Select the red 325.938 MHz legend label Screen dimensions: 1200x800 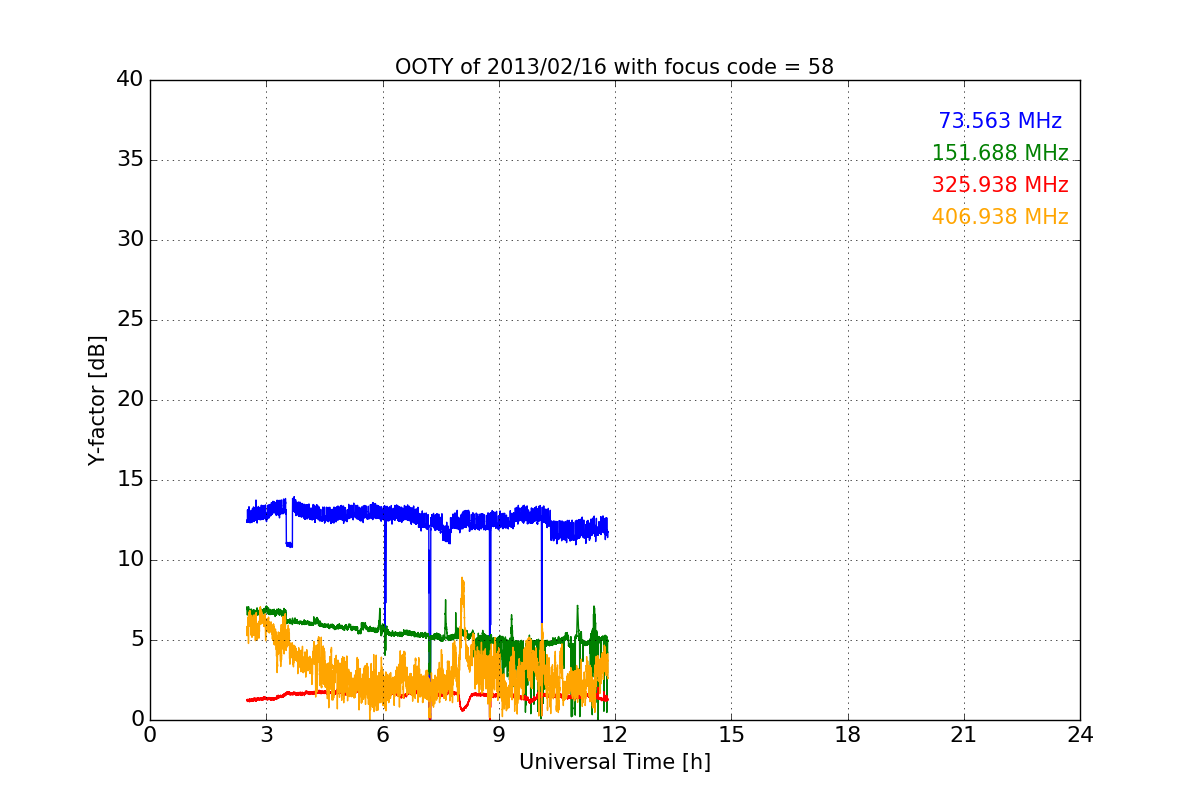coord(1000,185)
